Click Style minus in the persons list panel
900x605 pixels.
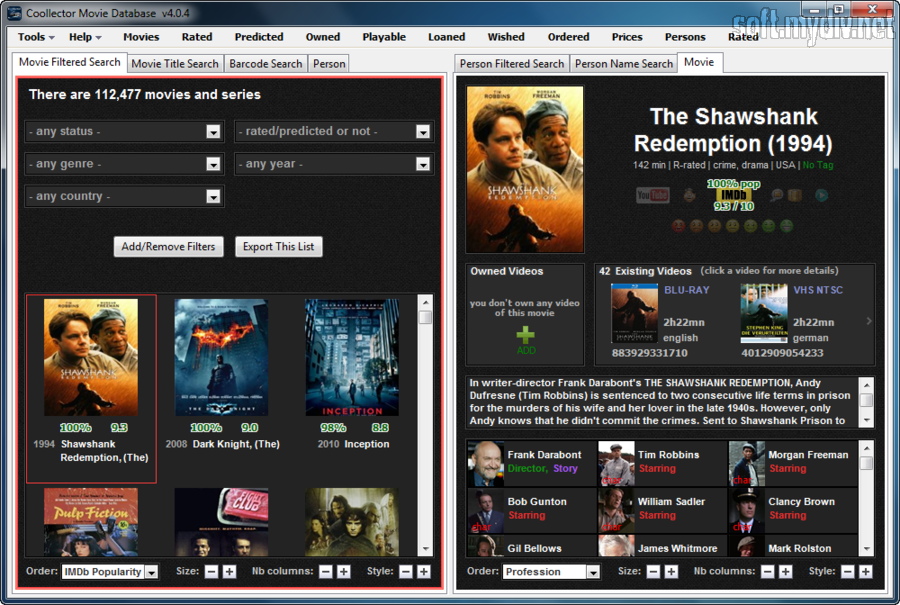[848, 572]
